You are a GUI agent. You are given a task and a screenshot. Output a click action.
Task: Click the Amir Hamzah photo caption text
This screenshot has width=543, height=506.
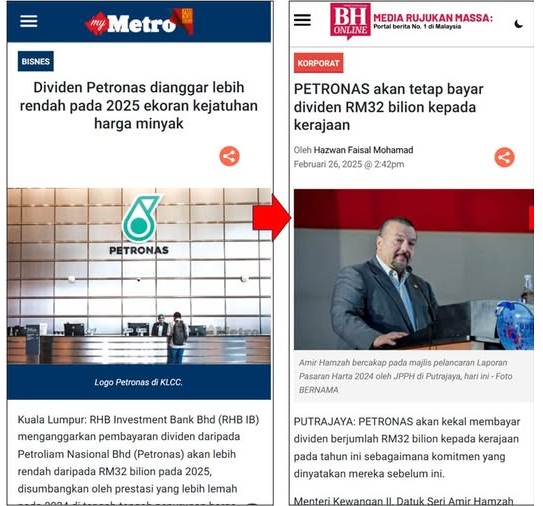coord(405,376)
